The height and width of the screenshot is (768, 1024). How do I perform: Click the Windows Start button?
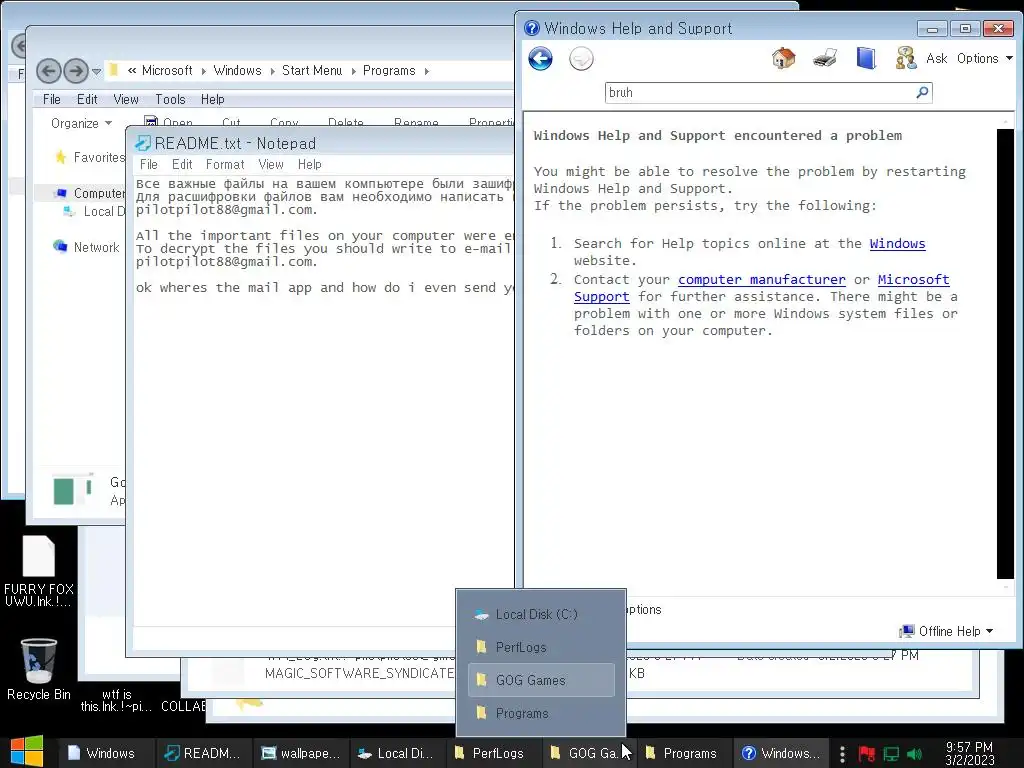tap(27, 753)
